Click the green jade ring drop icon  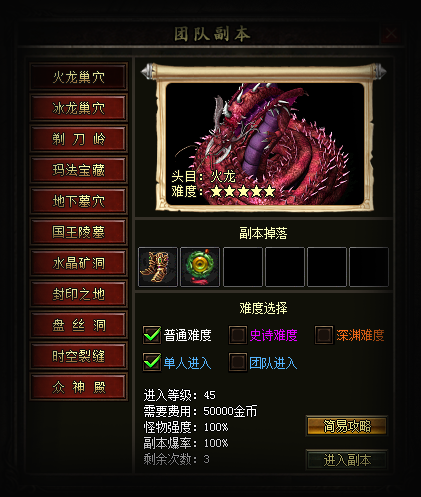pyautogui.click(x=200, y=267)
